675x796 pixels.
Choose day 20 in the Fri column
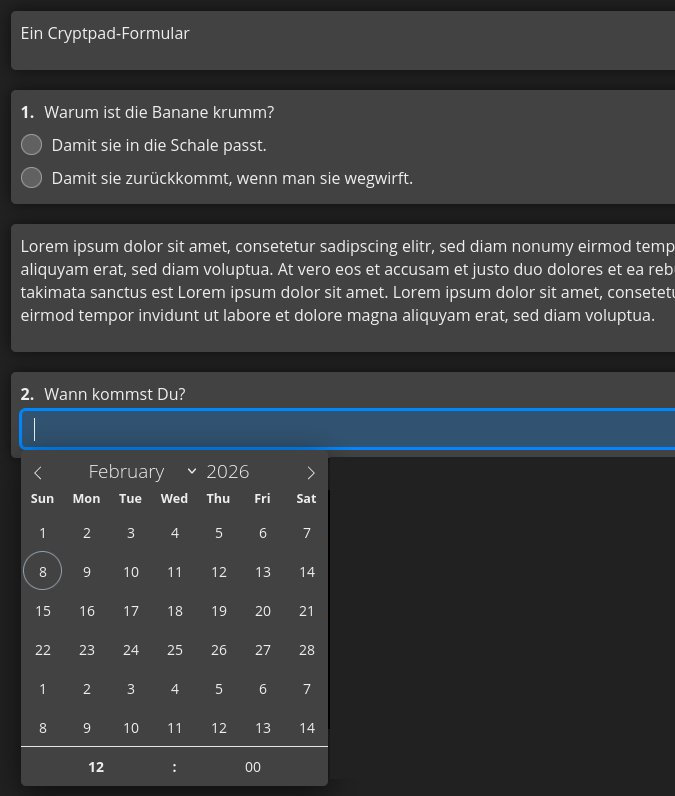click(x=263, y=611)
